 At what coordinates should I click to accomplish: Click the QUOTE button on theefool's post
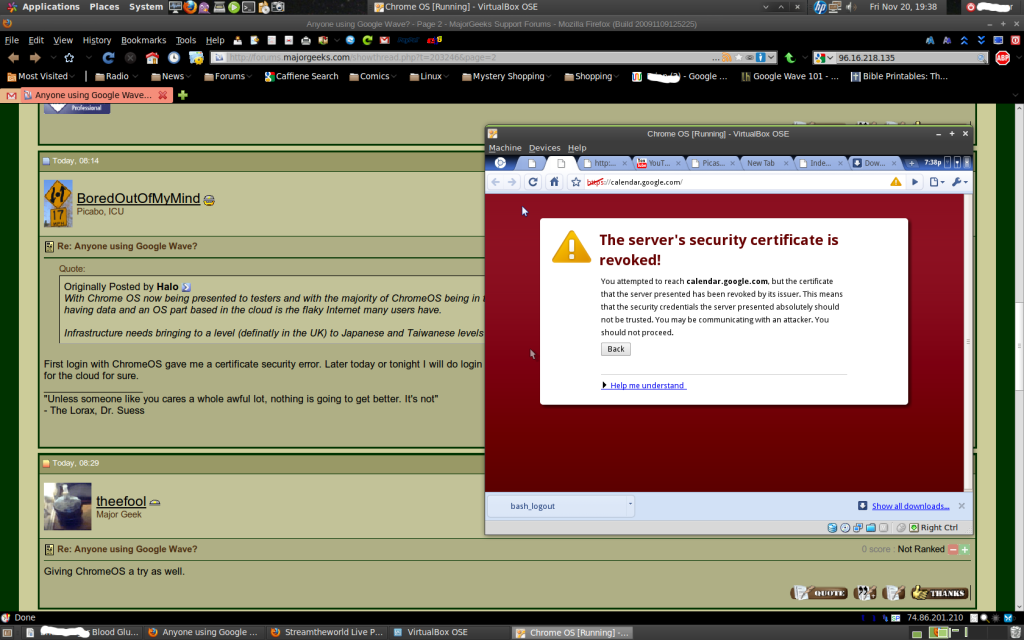coord(819,593)
